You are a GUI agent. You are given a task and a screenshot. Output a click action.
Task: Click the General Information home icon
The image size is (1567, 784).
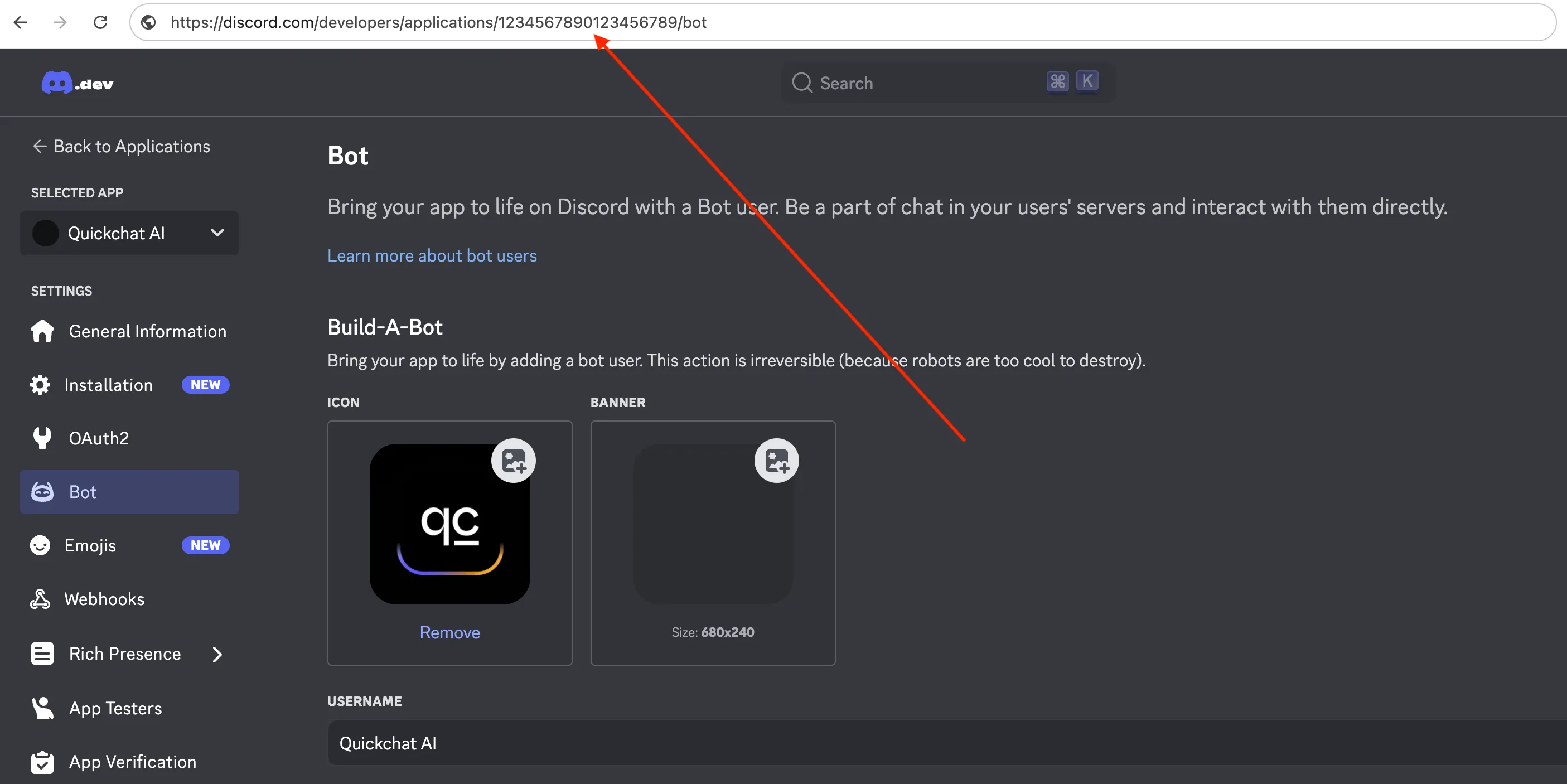[41, 331]
